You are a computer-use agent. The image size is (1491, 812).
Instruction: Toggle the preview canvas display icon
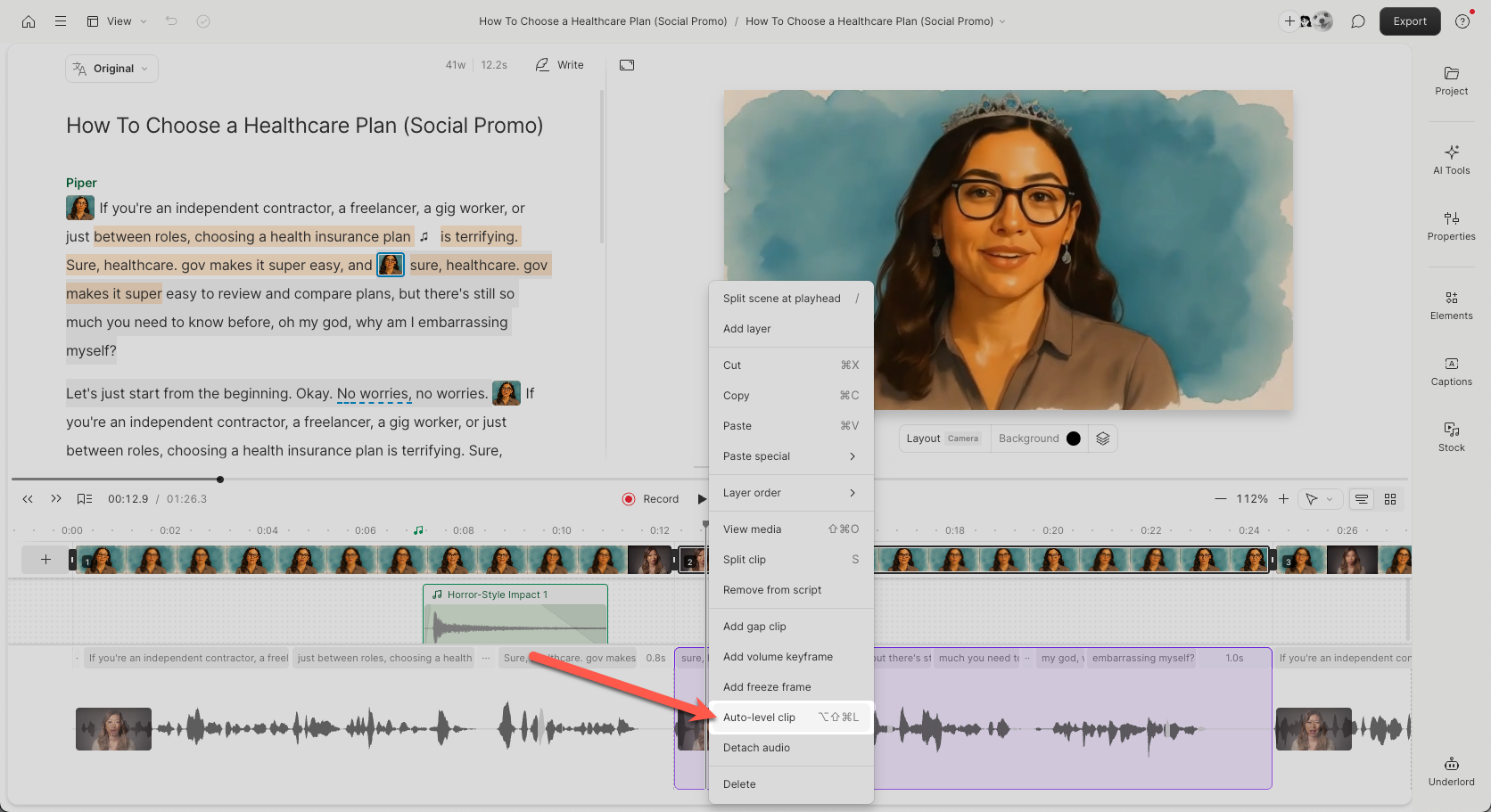(x=627, y=65)
